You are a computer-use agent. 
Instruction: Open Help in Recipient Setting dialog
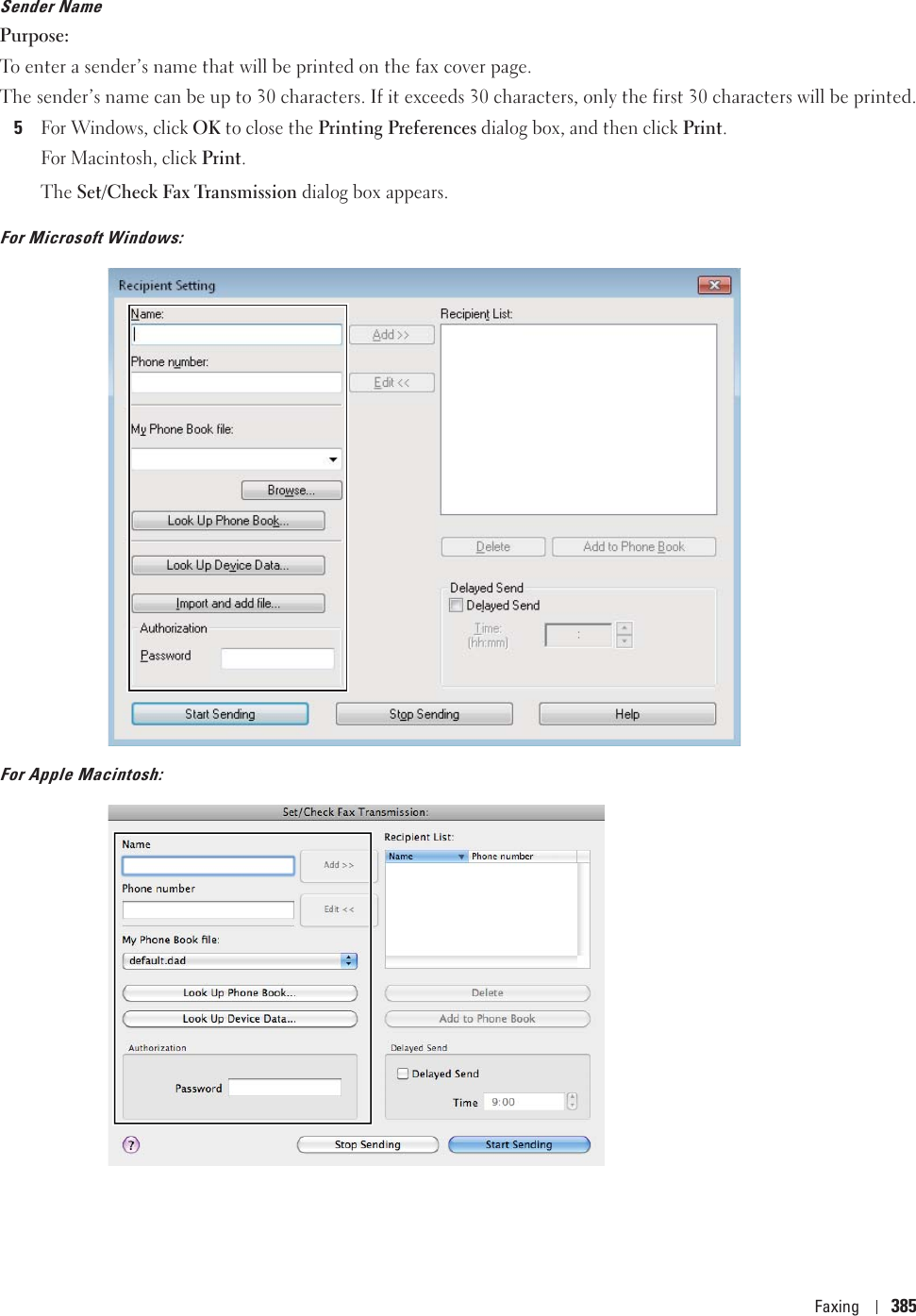(x=627, y=714)
